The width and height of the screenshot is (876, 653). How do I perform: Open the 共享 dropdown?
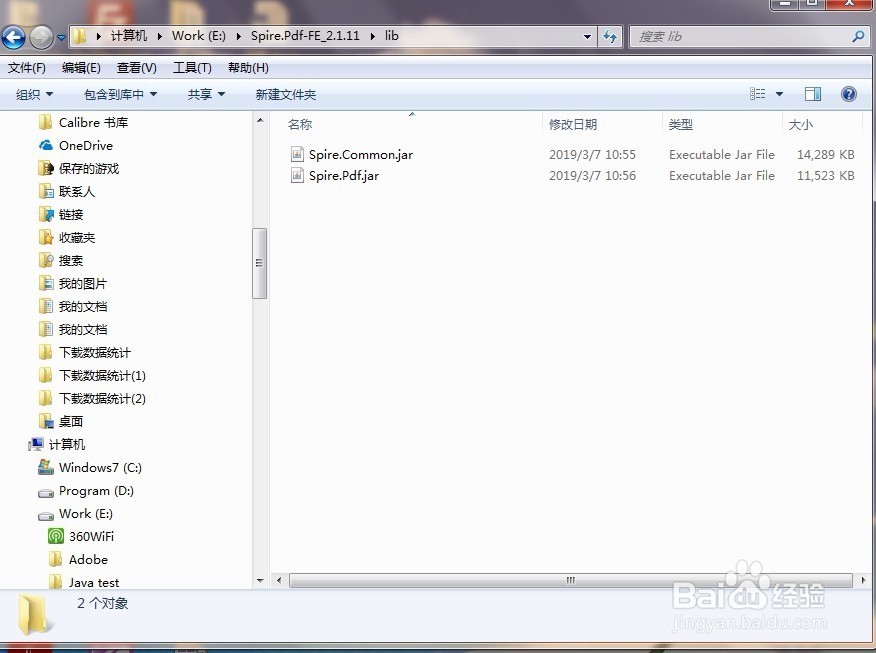tap(206, 94)
